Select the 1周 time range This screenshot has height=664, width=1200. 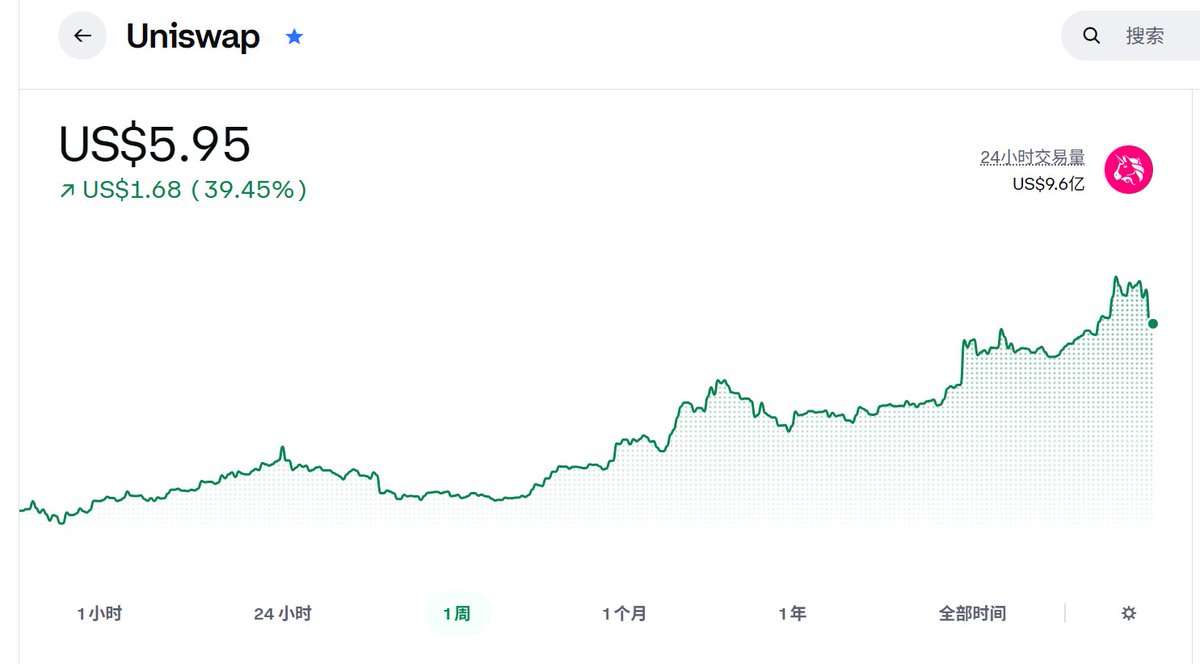[456, 613]
